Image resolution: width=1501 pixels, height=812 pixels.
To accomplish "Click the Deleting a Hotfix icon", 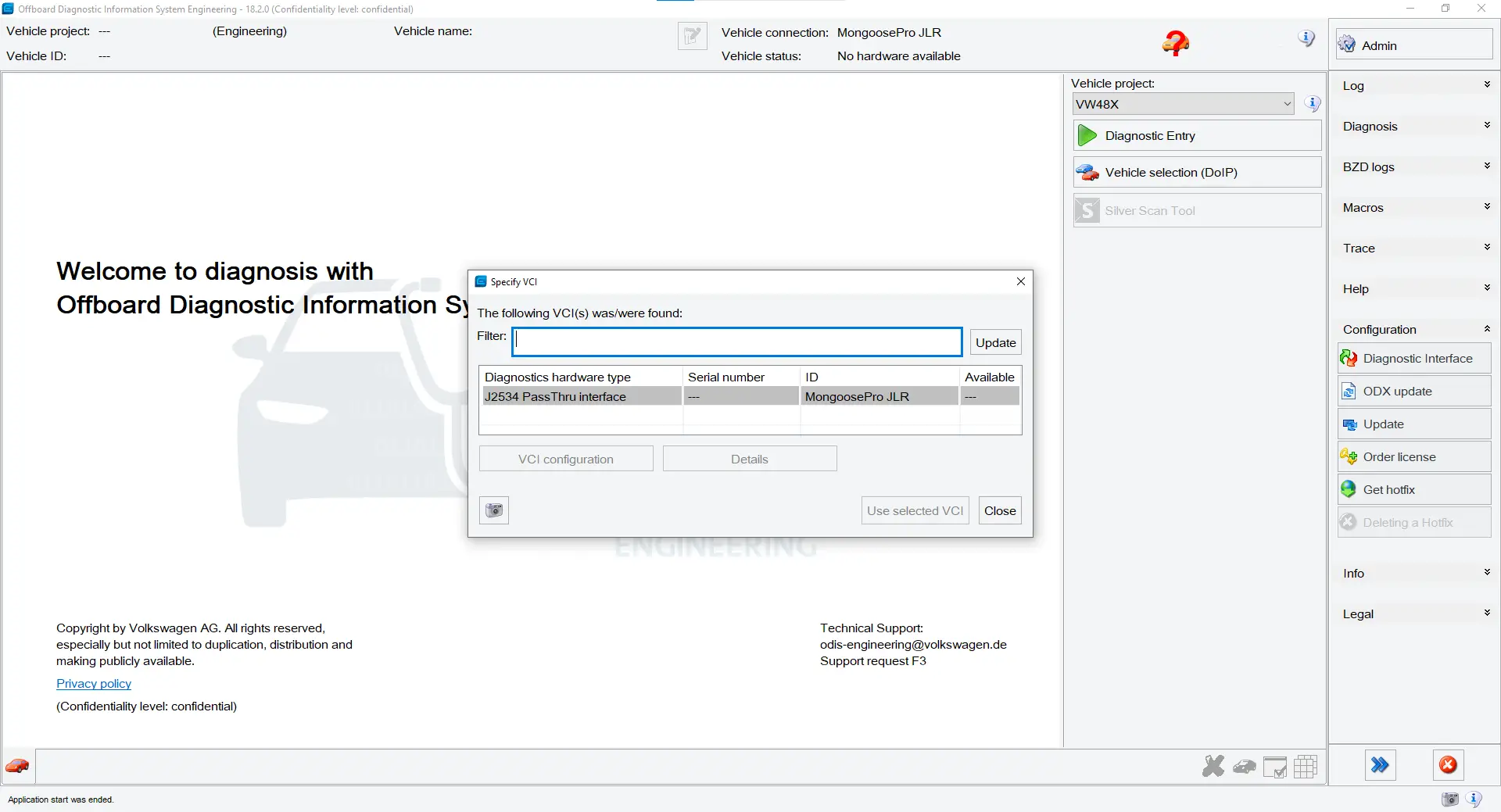I will coord(1349,522).
